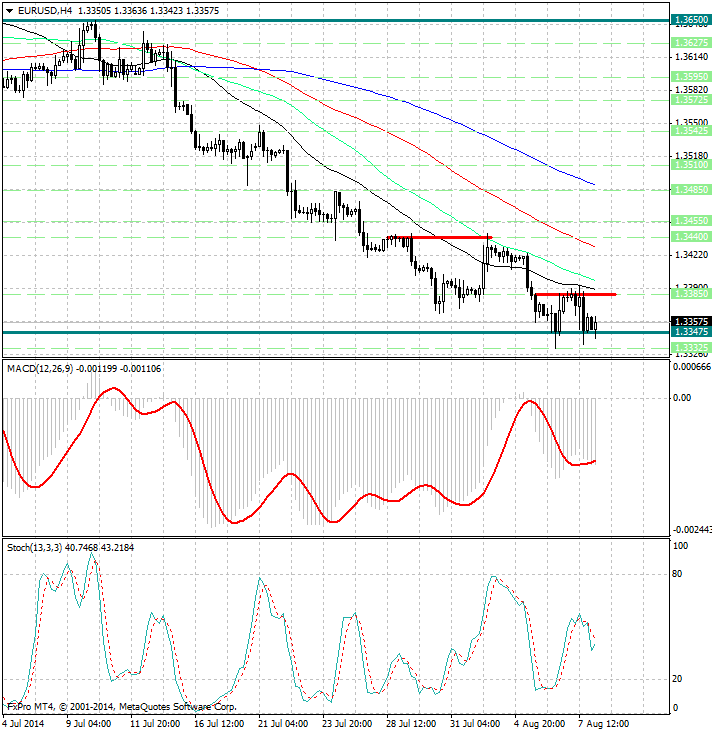The image size is (712, 732).
Task: Click the green 1.34400 level label
Action: (691, 237)
